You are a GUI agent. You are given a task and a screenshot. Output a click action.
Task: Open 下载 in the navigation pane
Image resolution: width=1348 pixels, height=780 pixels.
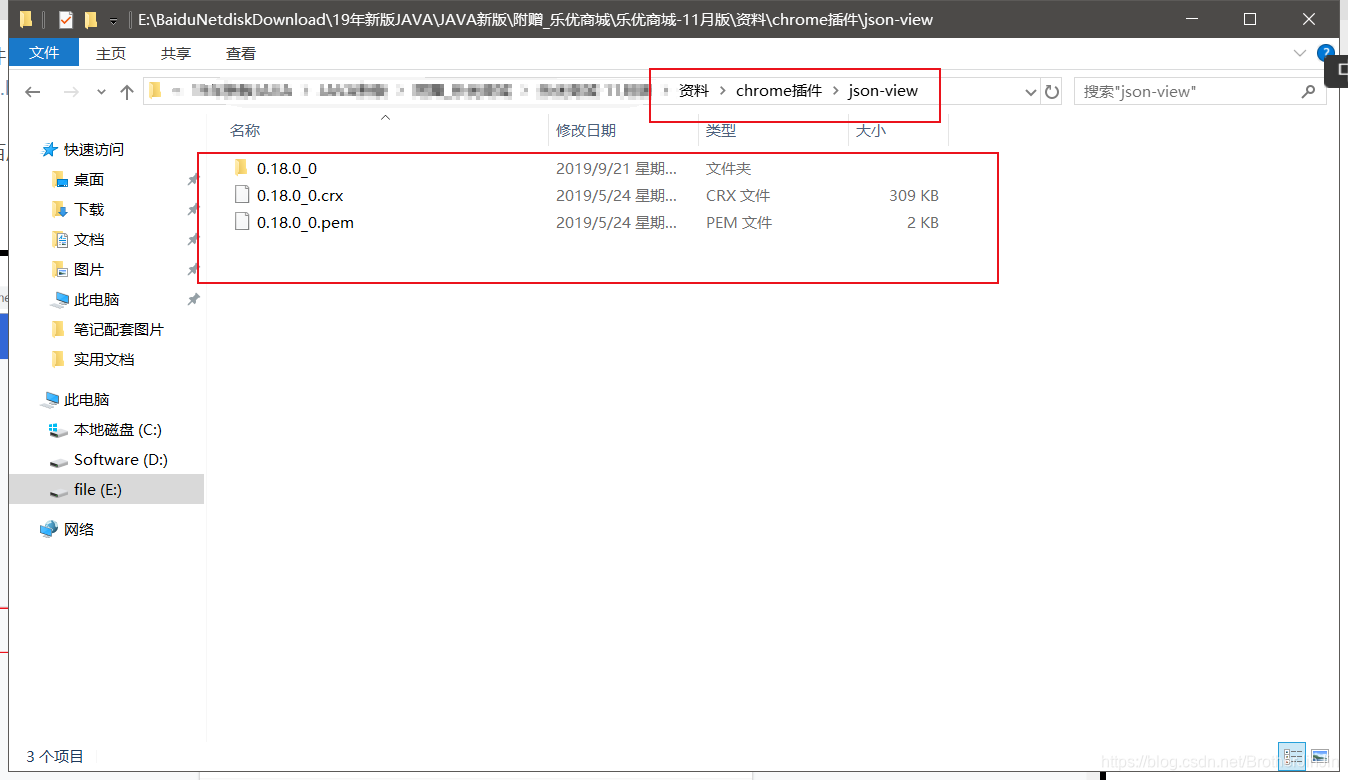[x=89, y=209]
